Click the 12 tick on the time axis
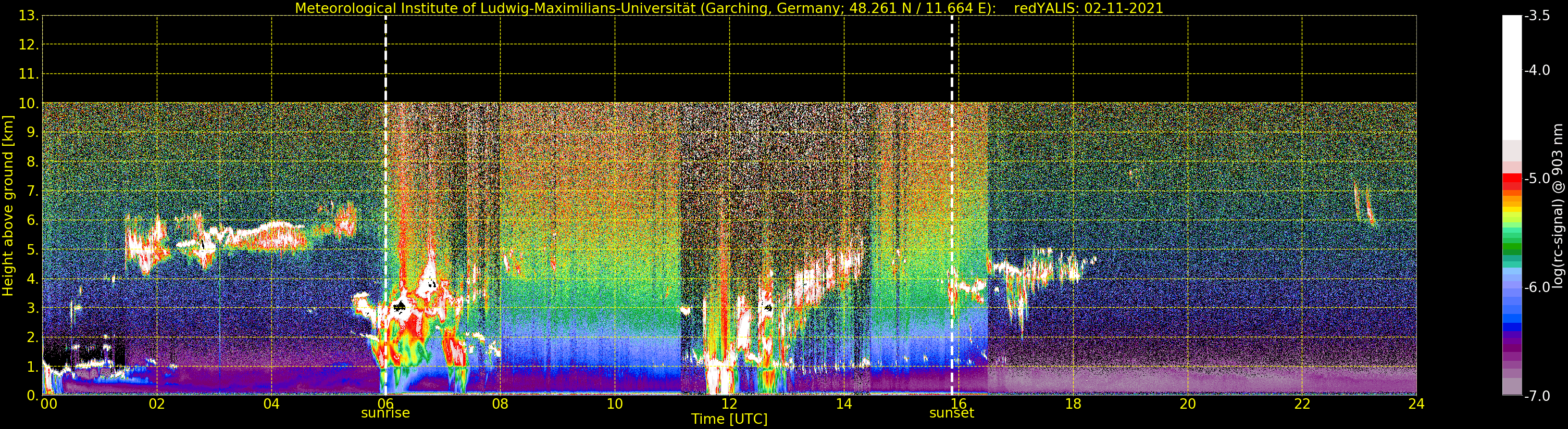1568x429 pixels. coord(729,404)
